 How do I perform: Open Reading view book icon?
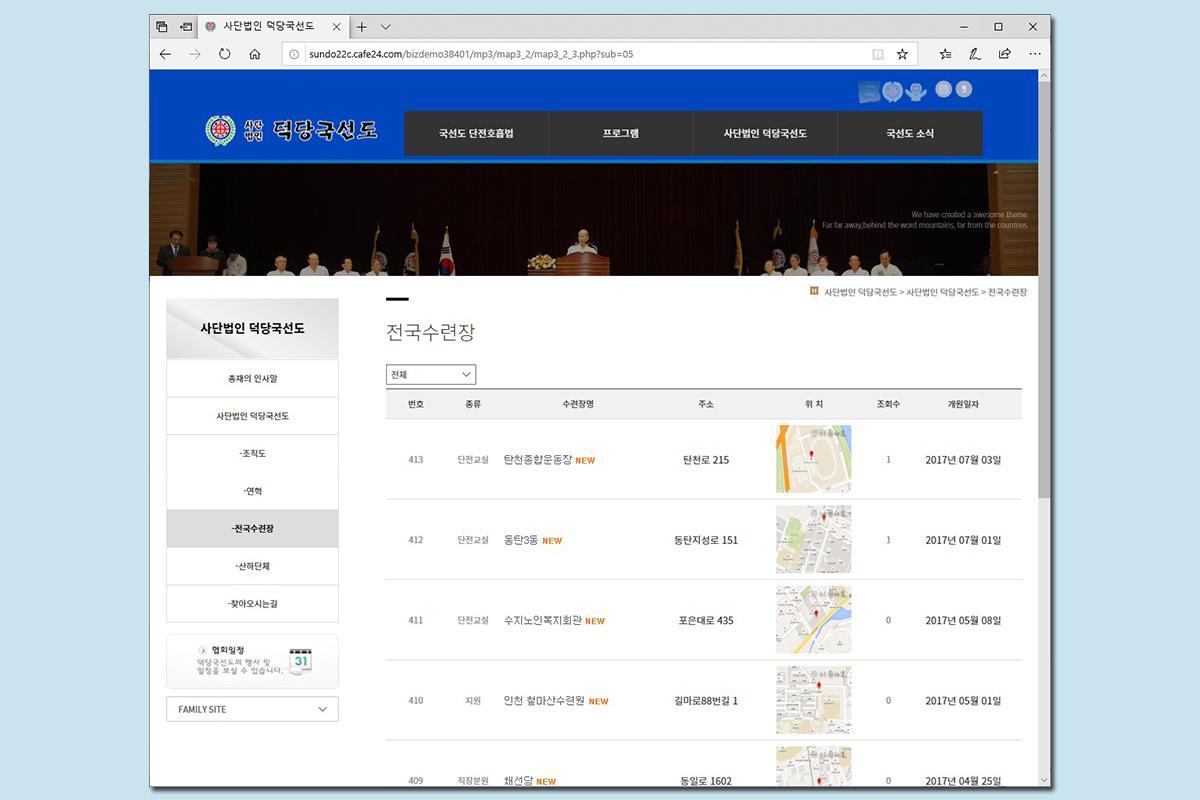point(877,54)
